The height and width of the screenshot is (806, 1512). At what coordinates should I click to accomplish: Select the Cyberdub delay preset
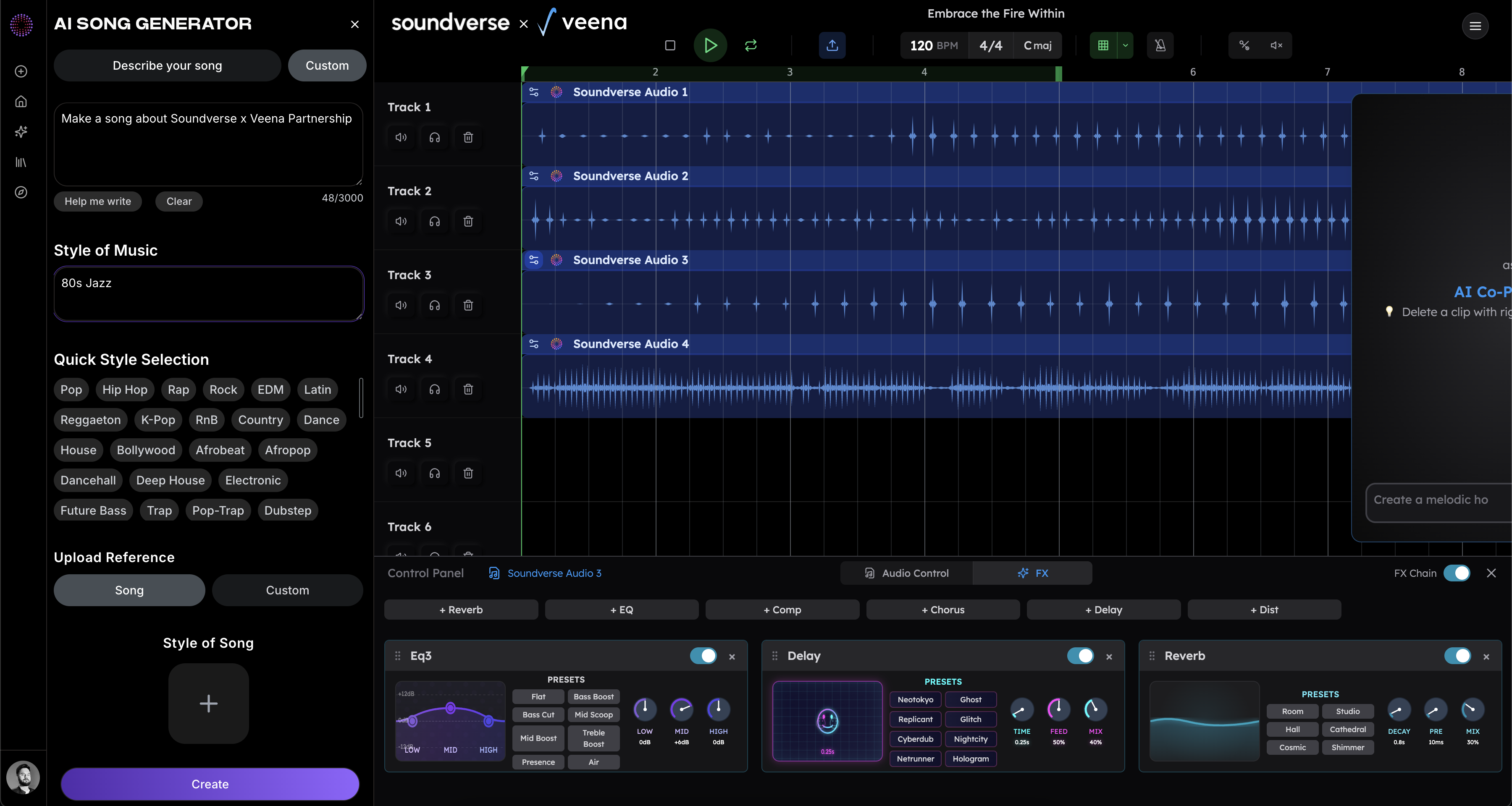coord(915,739)
